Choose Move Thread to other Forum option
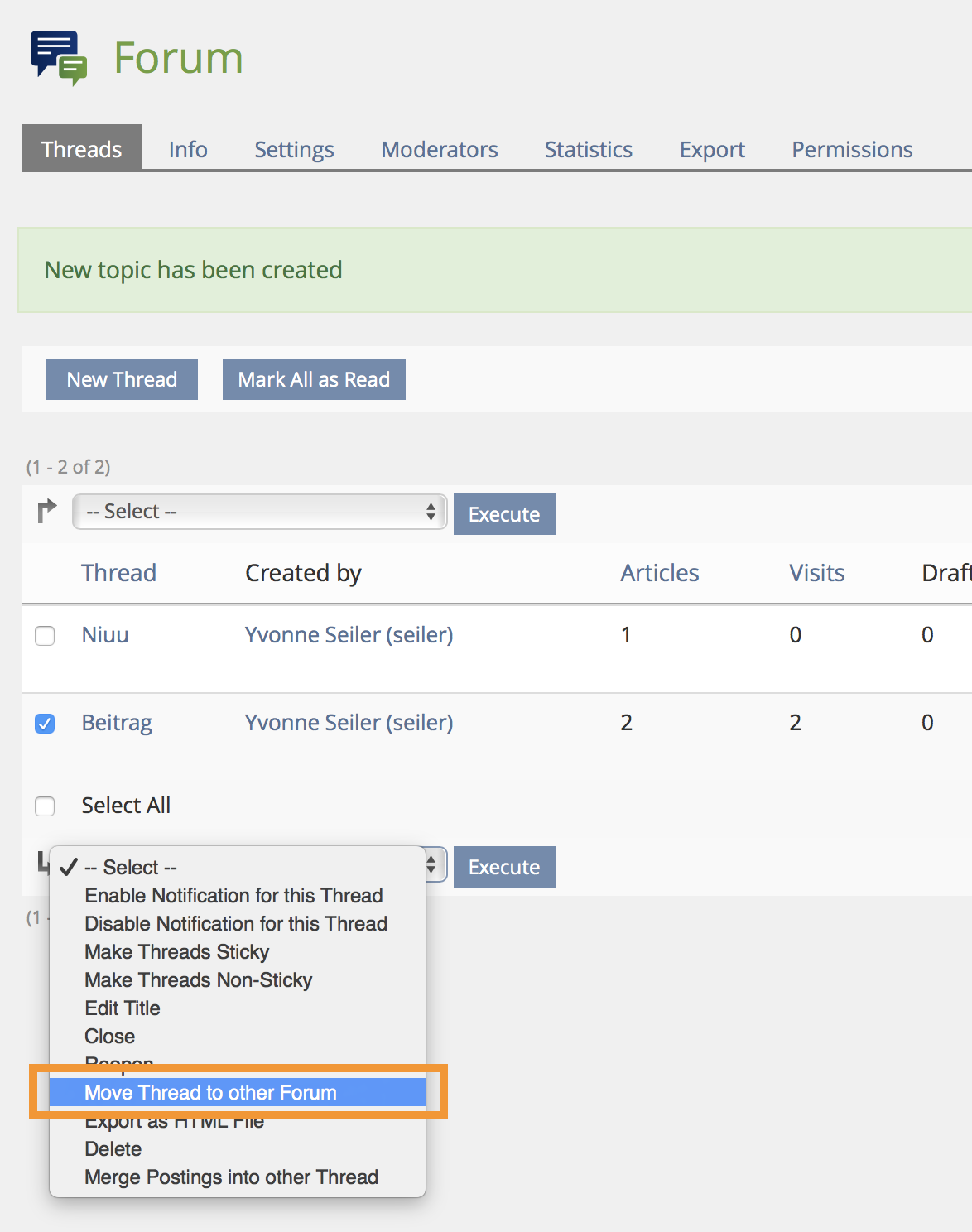 point(210,1093)
